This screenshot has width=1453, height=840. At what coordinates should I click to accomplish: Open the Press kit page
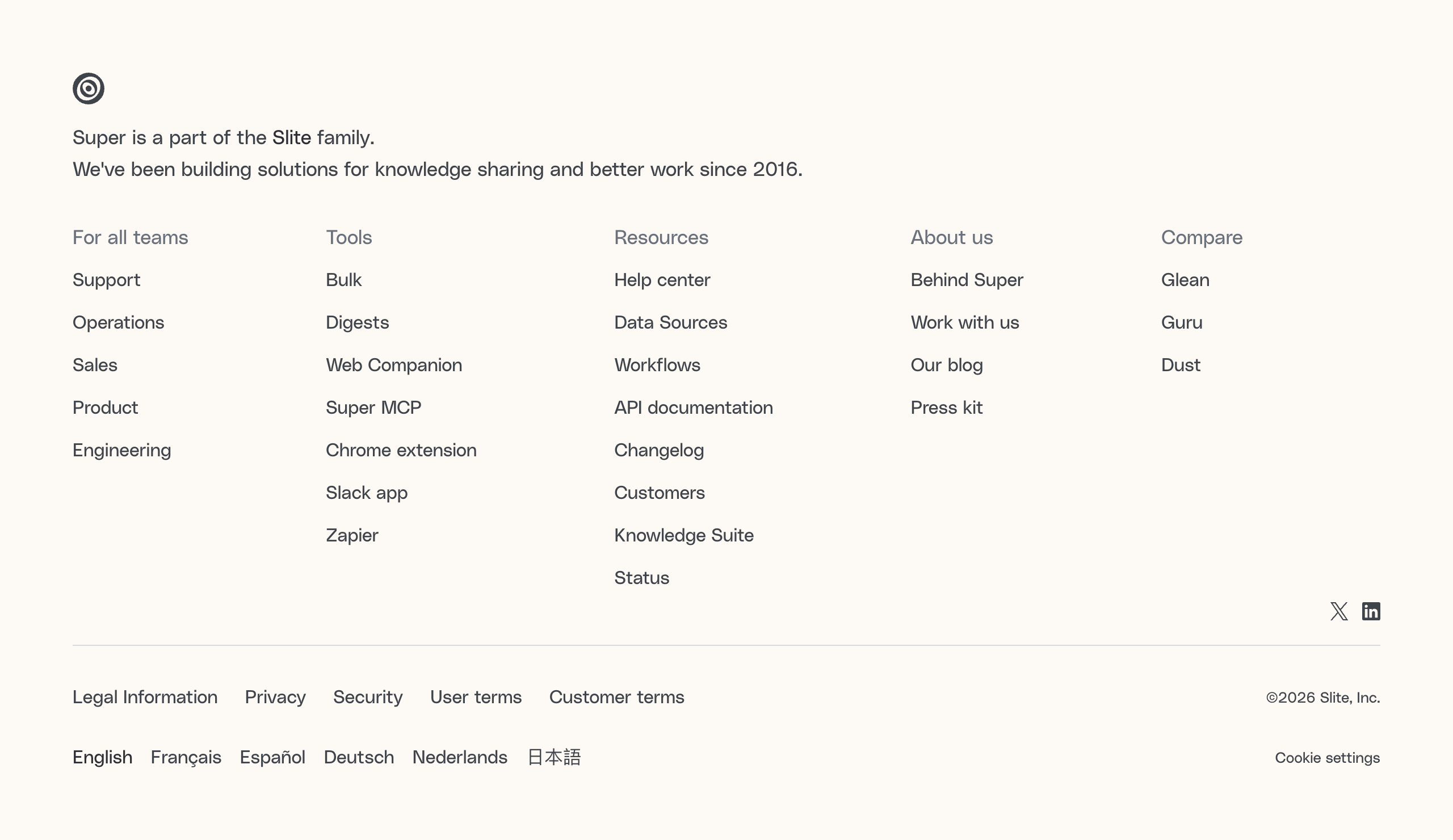[x=946, y=408]
